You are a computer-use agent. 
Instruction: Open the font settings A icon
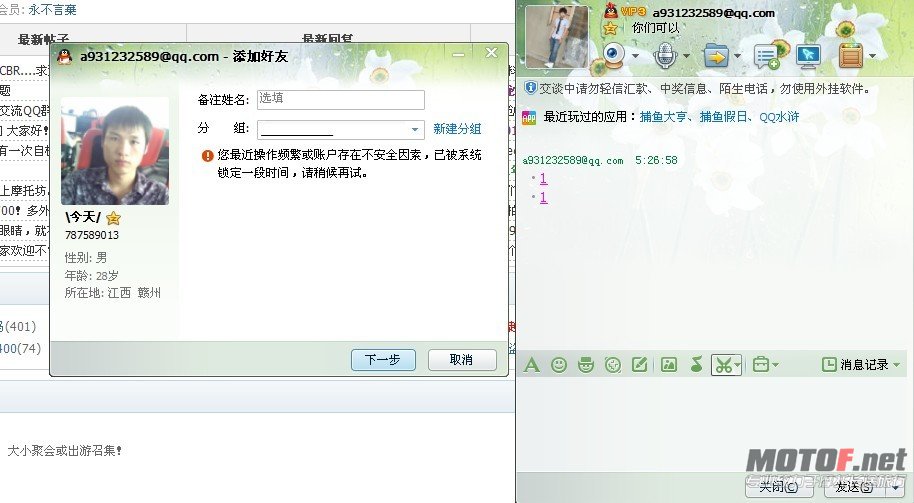point(532,365)
